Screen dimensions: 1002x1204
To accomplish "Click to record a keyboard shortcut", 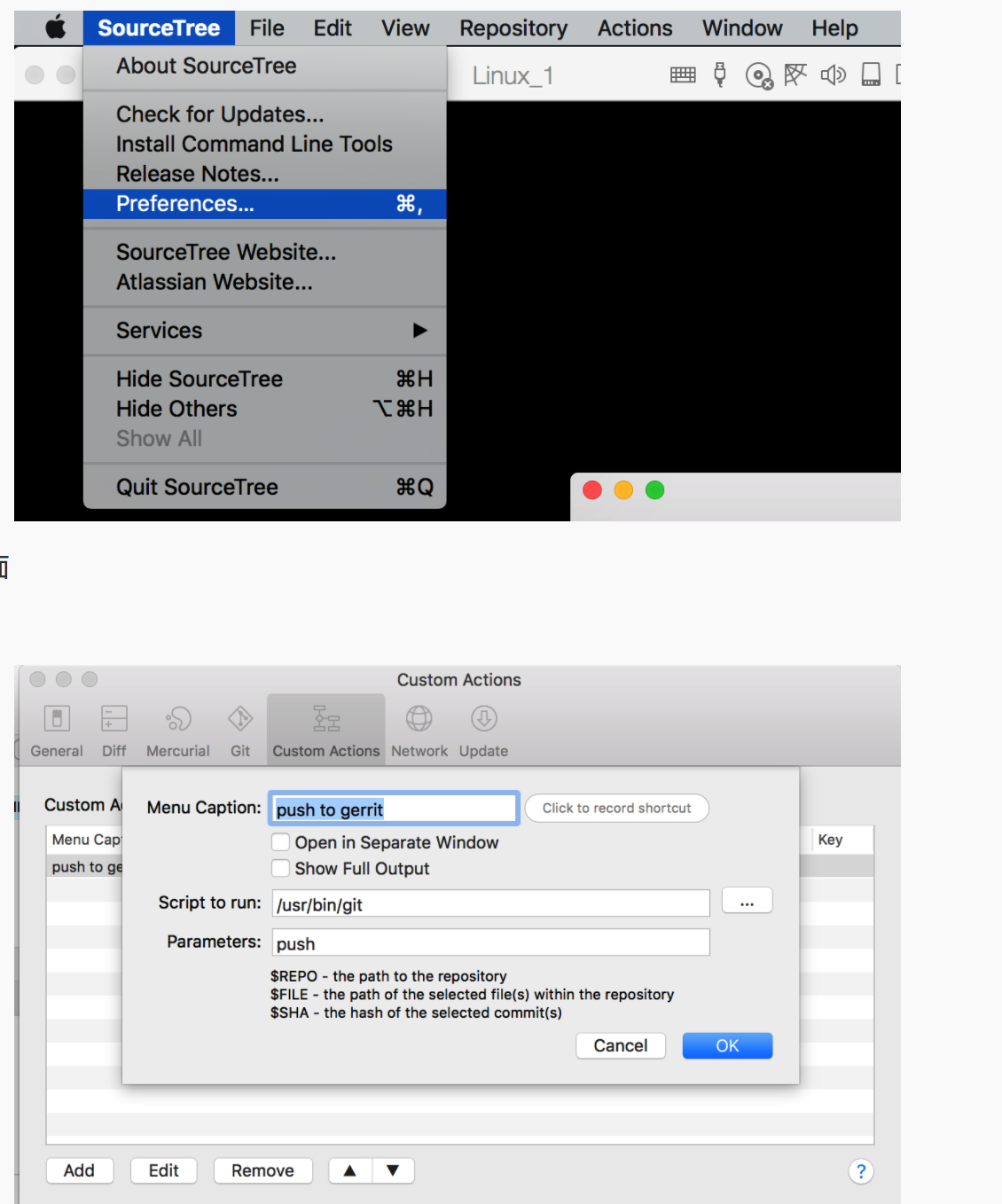I will coord(616,808).
